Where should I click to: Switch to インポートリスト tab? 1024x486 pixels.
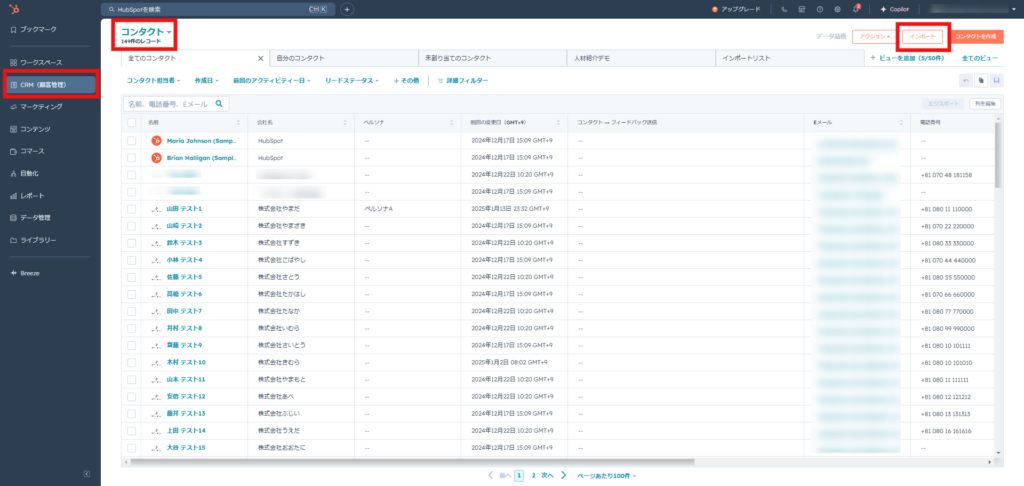tap(790, 58)
